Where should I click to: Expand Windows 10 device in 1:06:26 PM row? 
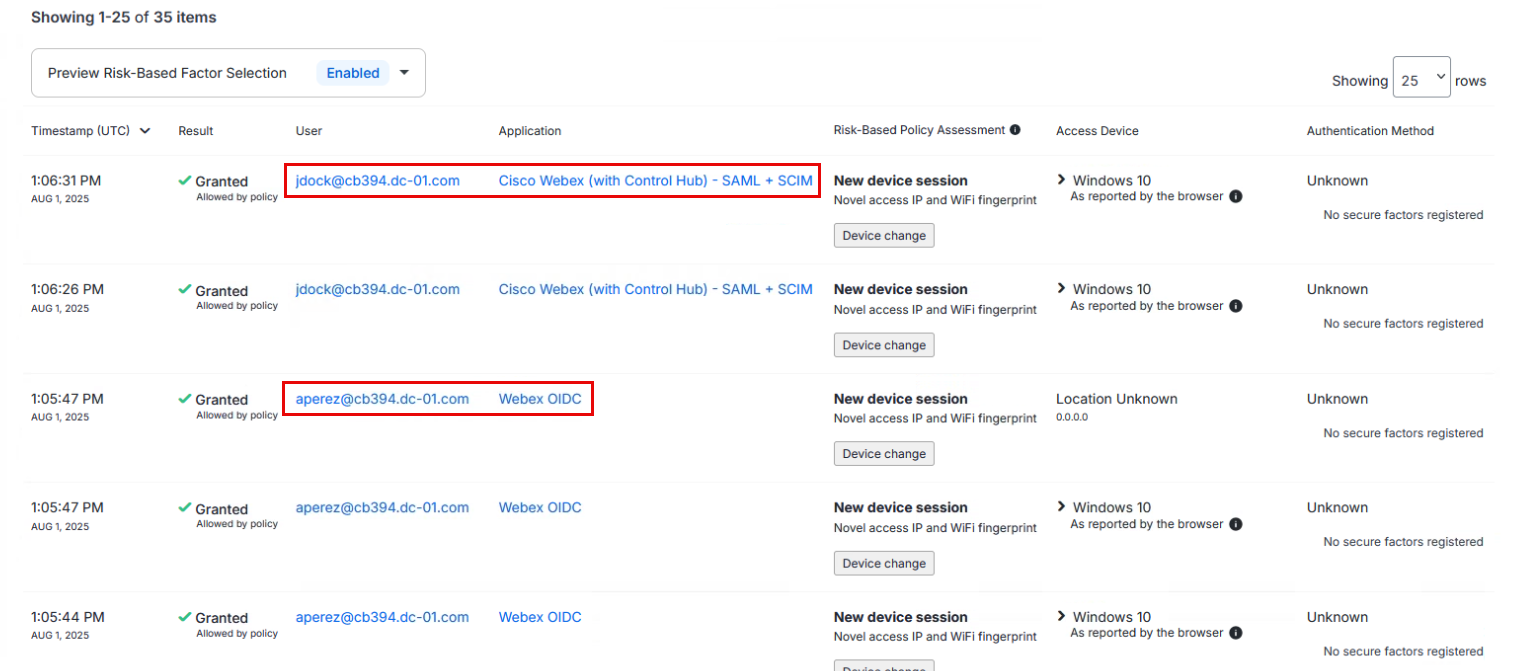1062,289
